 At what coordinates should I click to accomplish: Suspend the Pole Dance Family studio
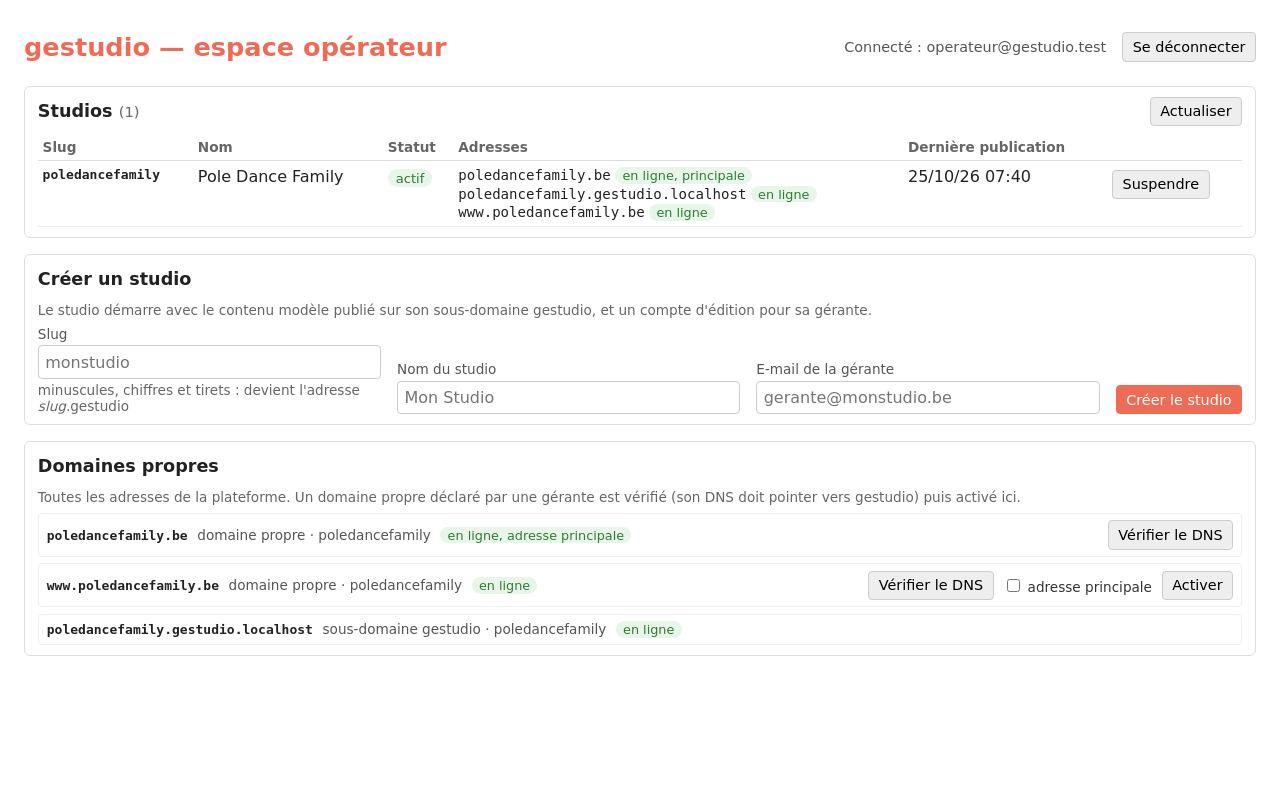pyautogui.click(x=1160, y=184)
